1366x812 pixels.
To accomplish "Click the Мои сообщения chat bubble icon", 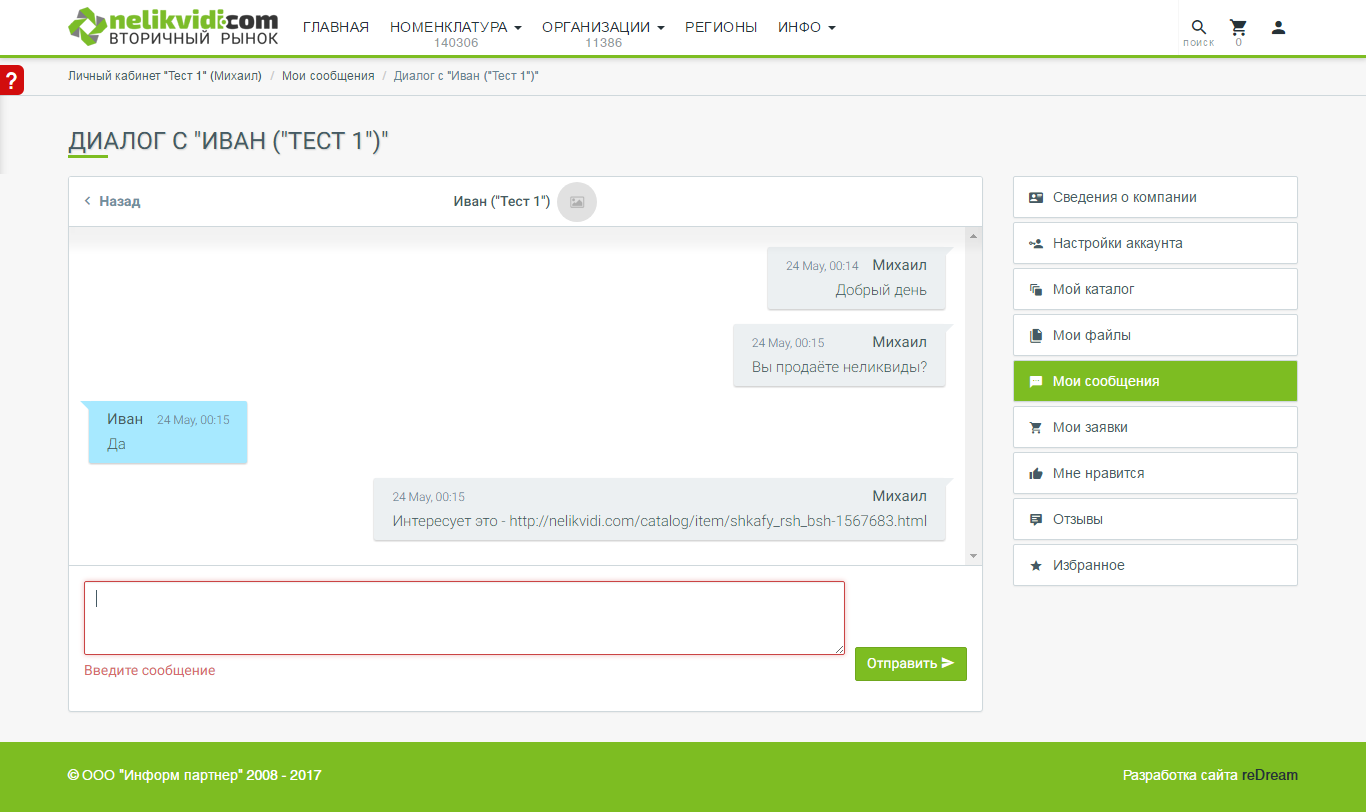I will (x=1036, y=382).
